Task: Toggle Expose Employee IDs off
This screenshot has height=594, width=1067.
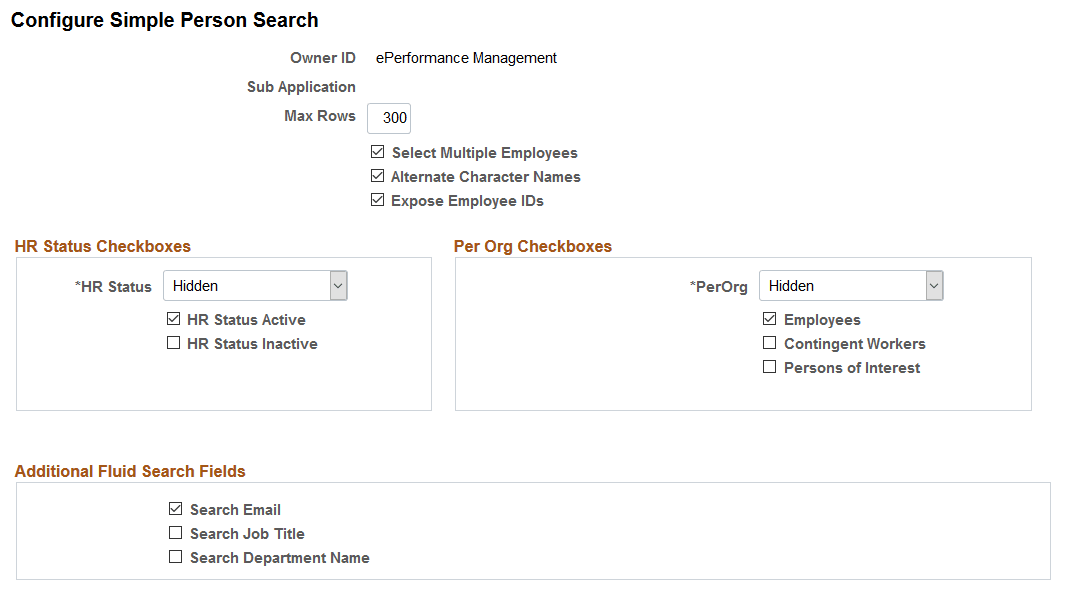Action: pos(378,199)
